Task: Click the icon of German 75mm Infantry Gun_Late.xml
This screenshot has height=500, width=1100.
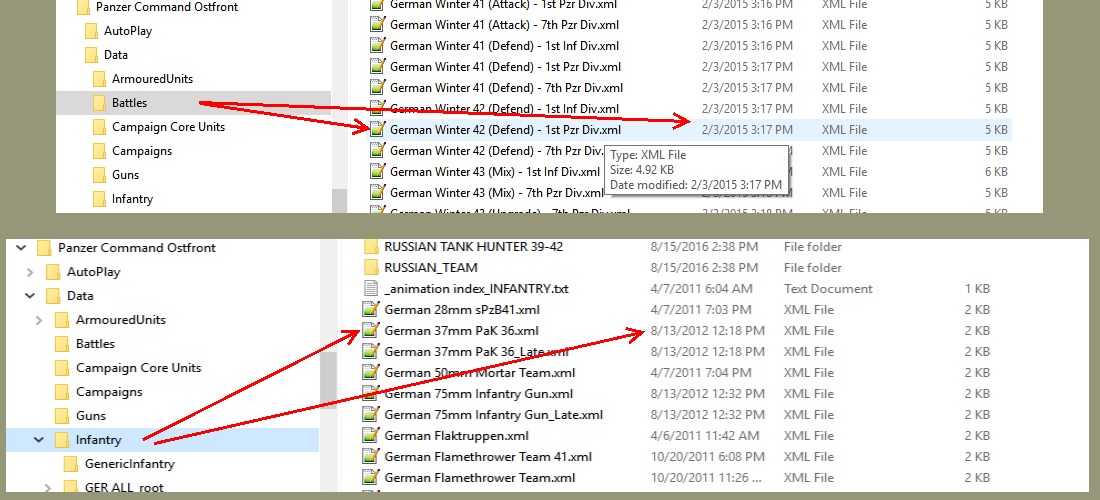Action: pyautogui.click(x=370, y=414)
